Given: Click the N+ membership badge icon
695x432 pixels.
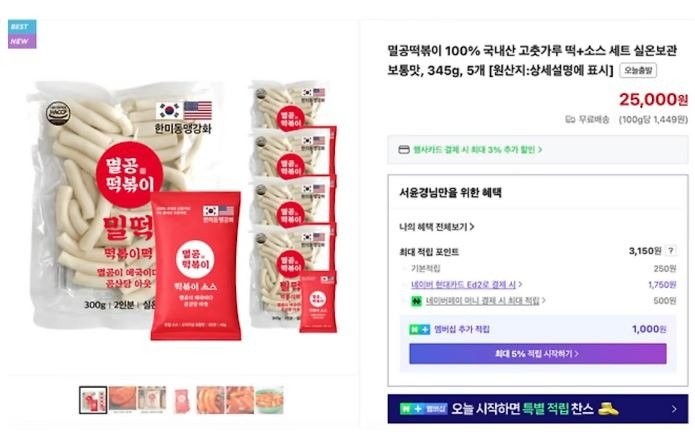Looking at the screenshot, I should point(419,329).
